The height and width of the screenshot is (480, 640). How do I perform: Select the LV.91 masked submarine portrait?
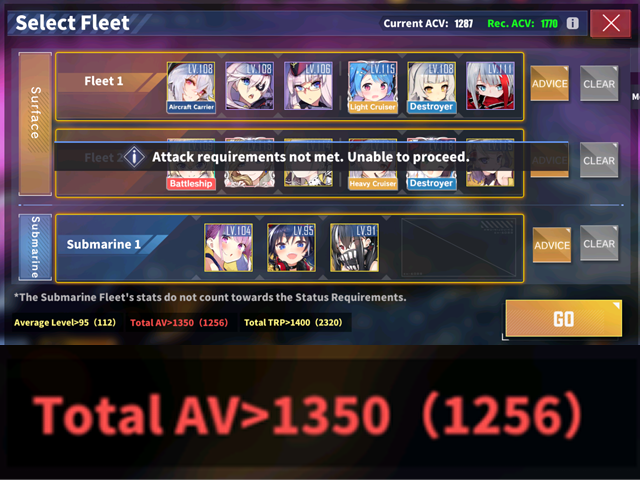click(x=354, y=247)
